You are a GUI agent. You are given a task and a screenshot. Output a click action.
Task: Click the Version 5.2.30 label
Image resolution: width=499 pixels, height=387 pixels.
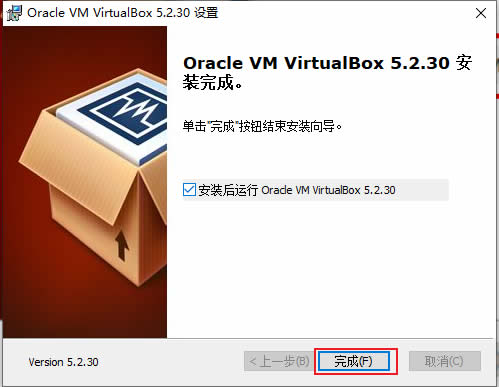[63, 362]
